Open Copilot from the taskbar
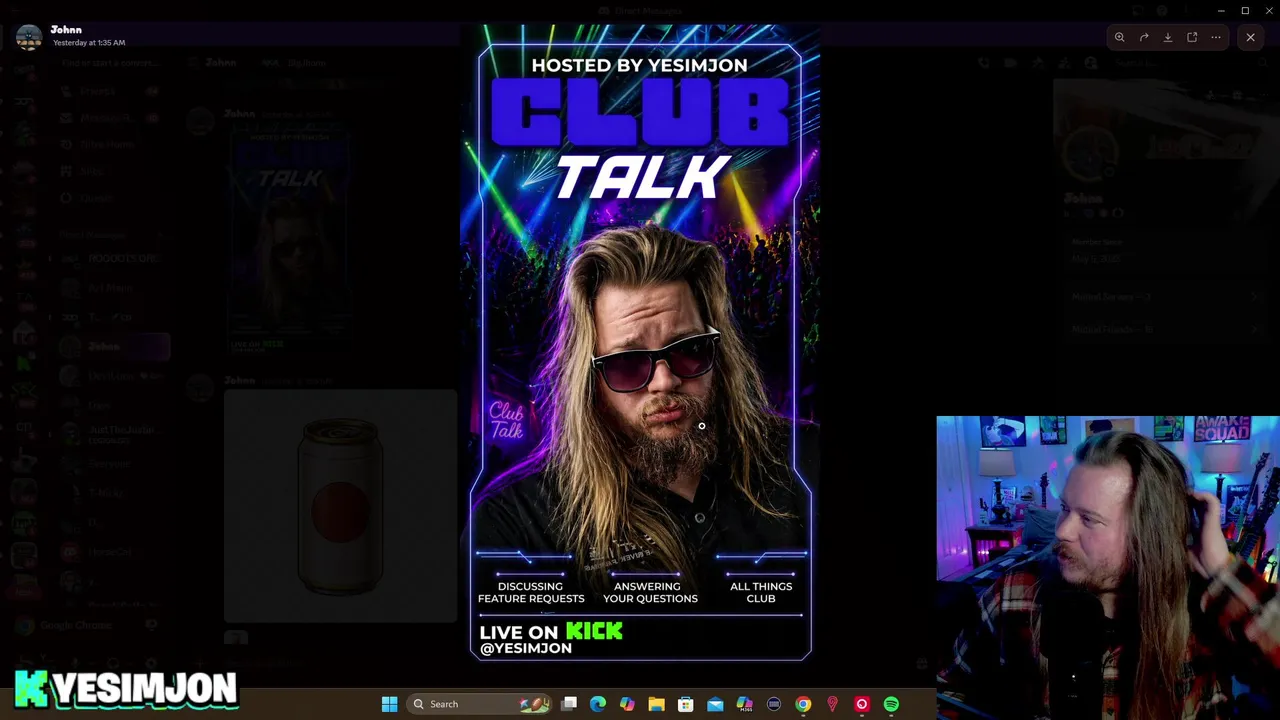 click(627, 704)
